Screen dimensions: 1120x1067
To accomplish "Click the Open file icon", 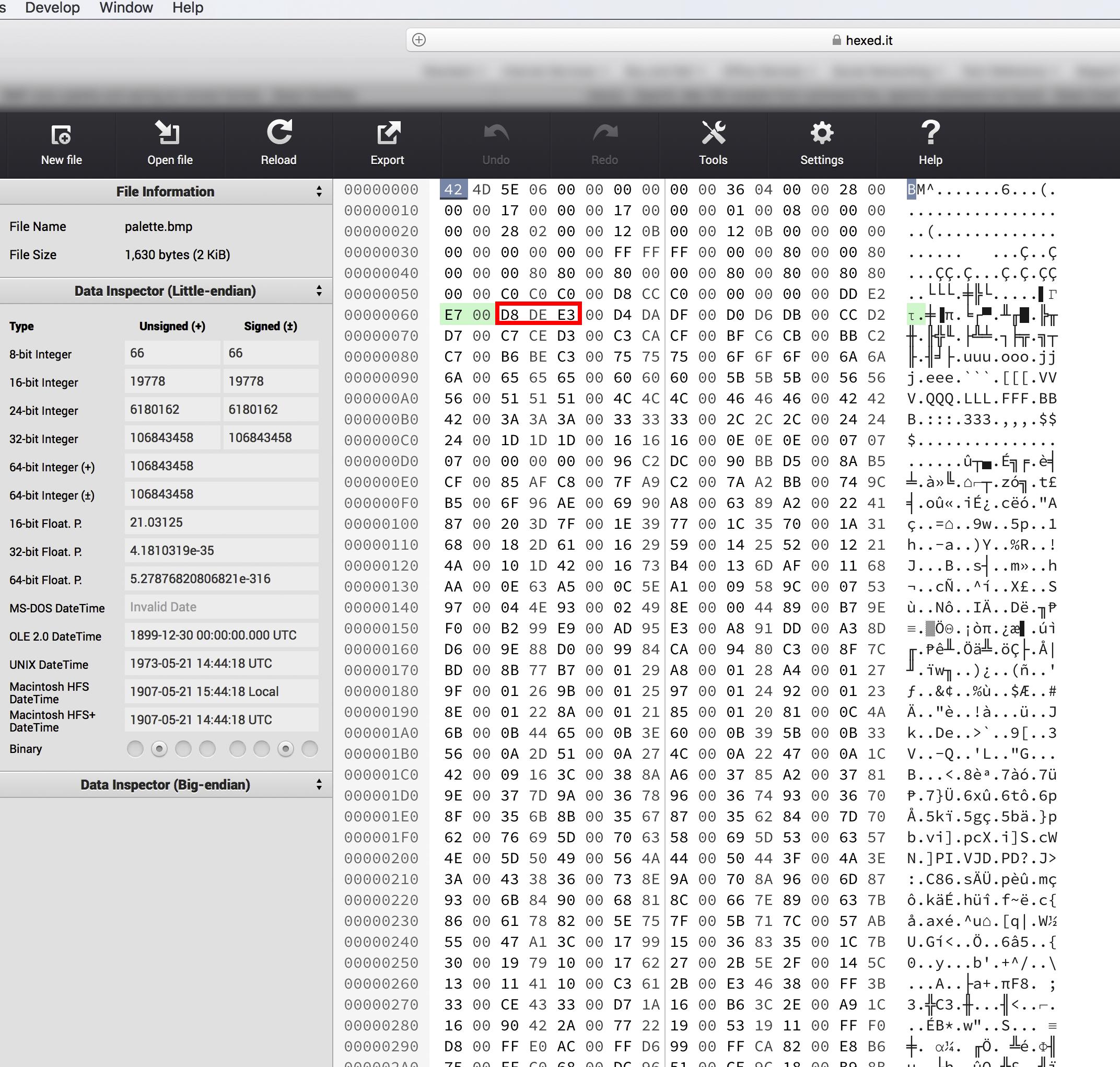I will click(x=169, y=133).
